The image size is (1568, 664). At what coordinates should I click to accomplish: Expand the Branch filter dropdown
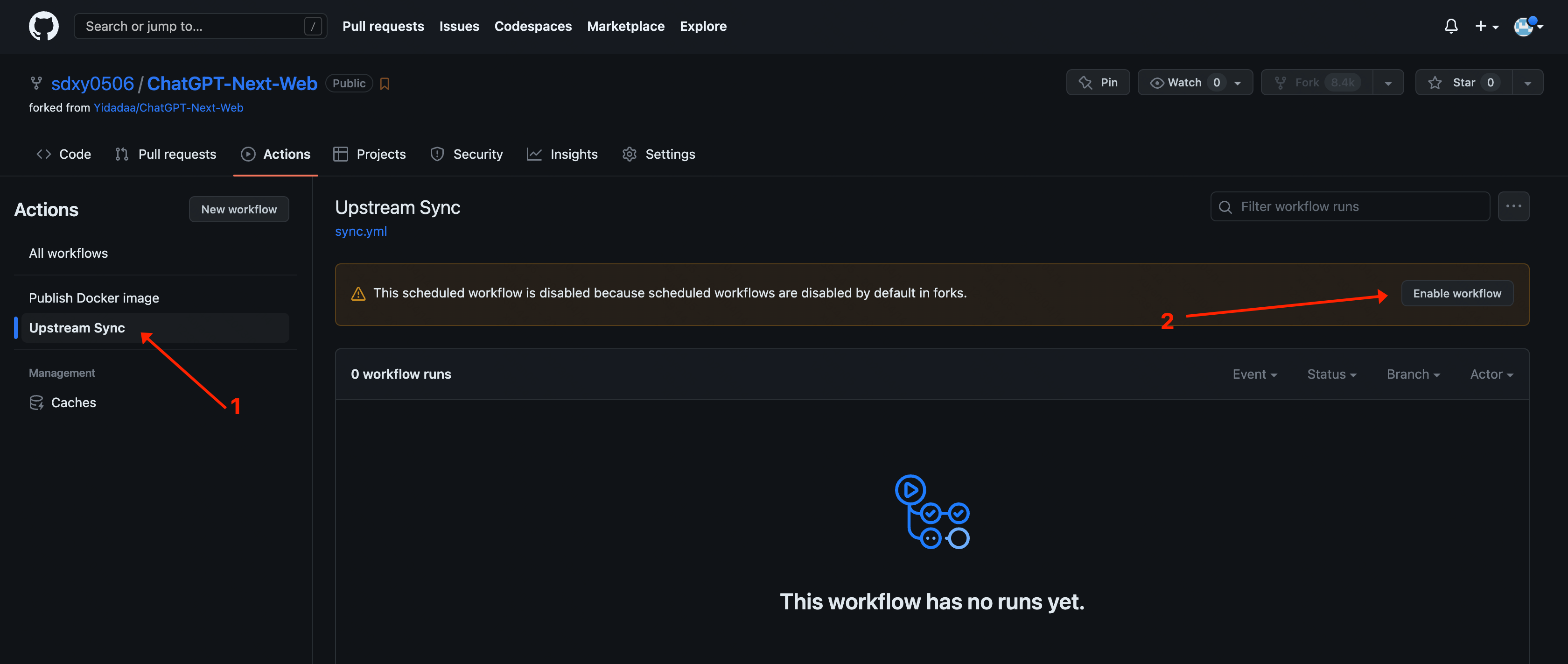pos(1413,374)
